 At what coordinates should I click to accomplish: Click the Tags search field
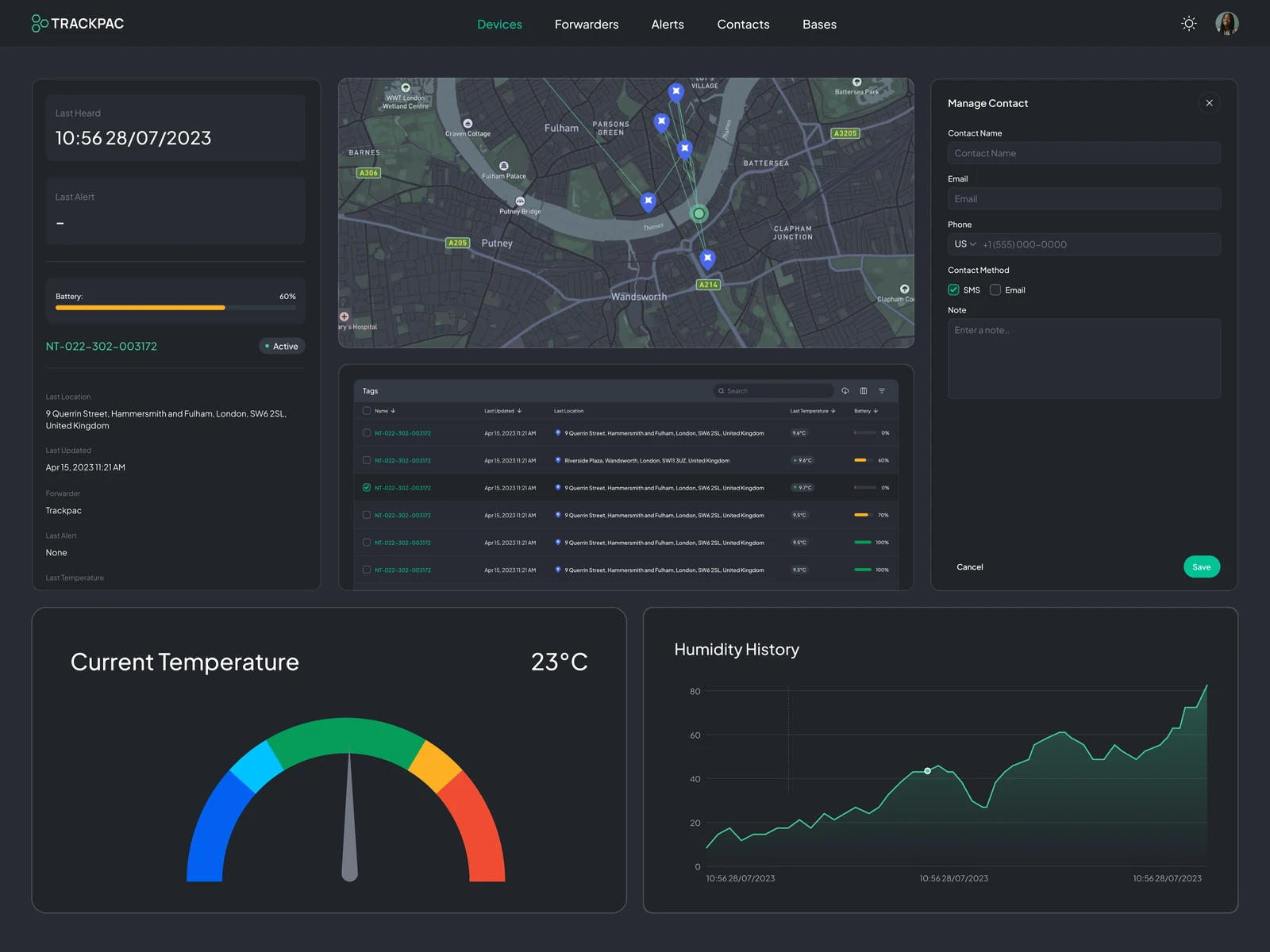[x=774, y=391]
